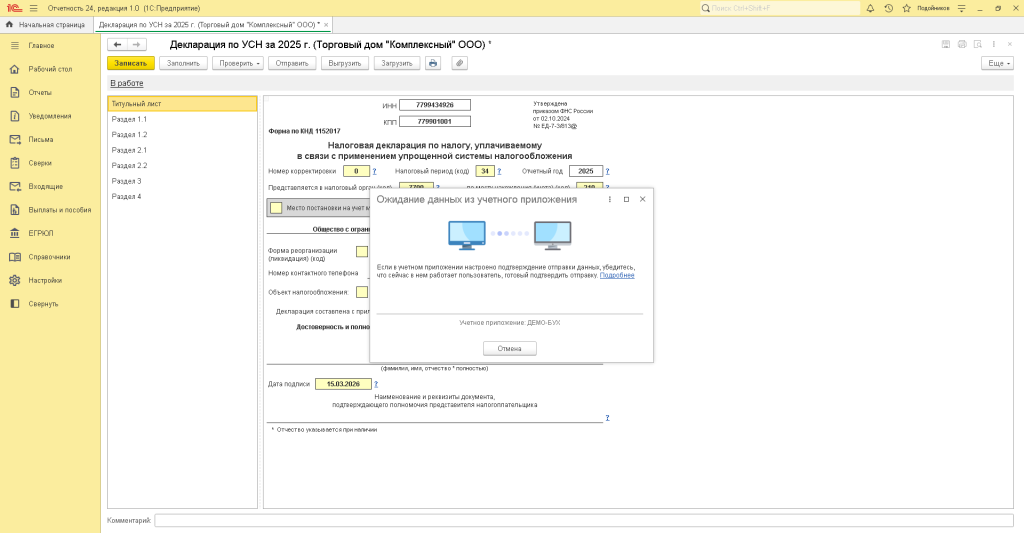Screen dimensions: 1024x533
Task: Click the Отчетный год field 2025
Action: click(586, 171)
